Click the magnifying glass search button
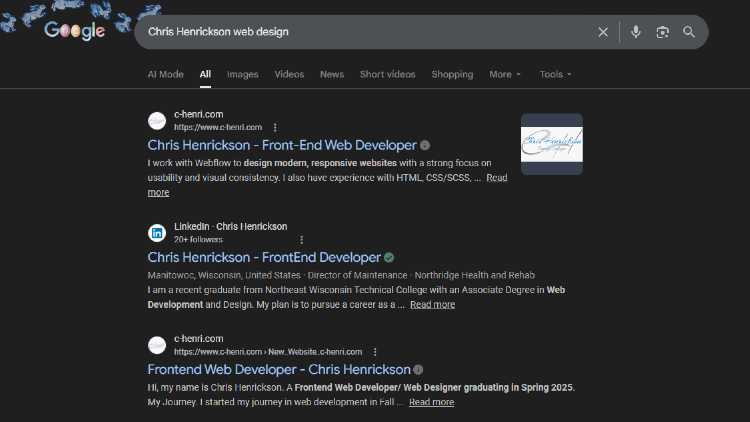This screenshot has height=422, width=750. 689,32
